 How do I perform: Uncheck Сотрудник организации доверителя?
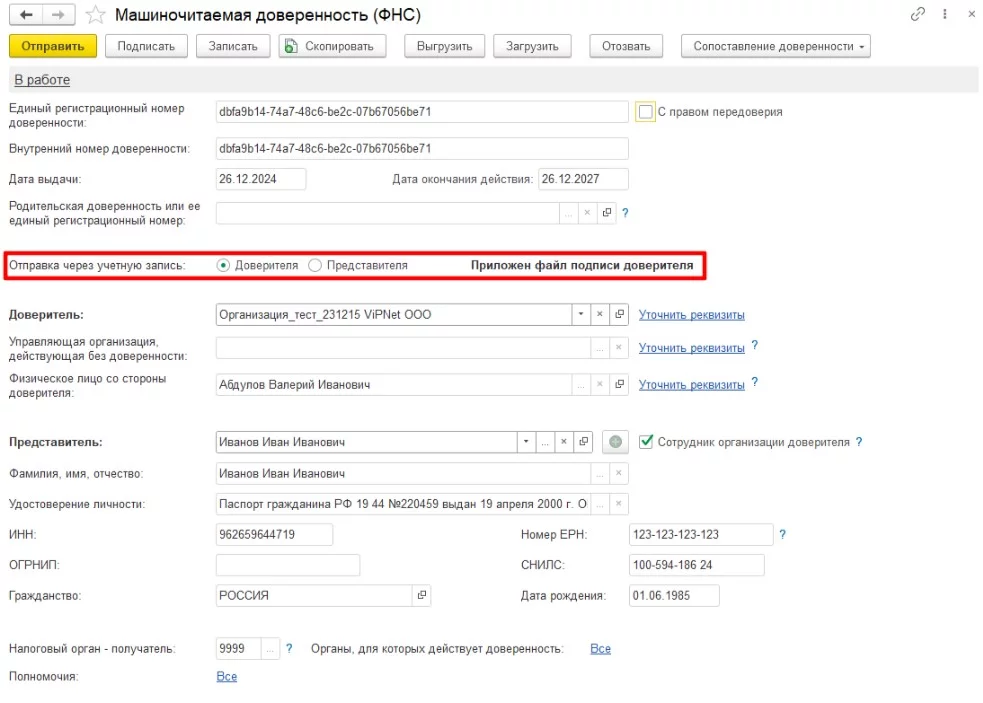[x=646, y=441]
